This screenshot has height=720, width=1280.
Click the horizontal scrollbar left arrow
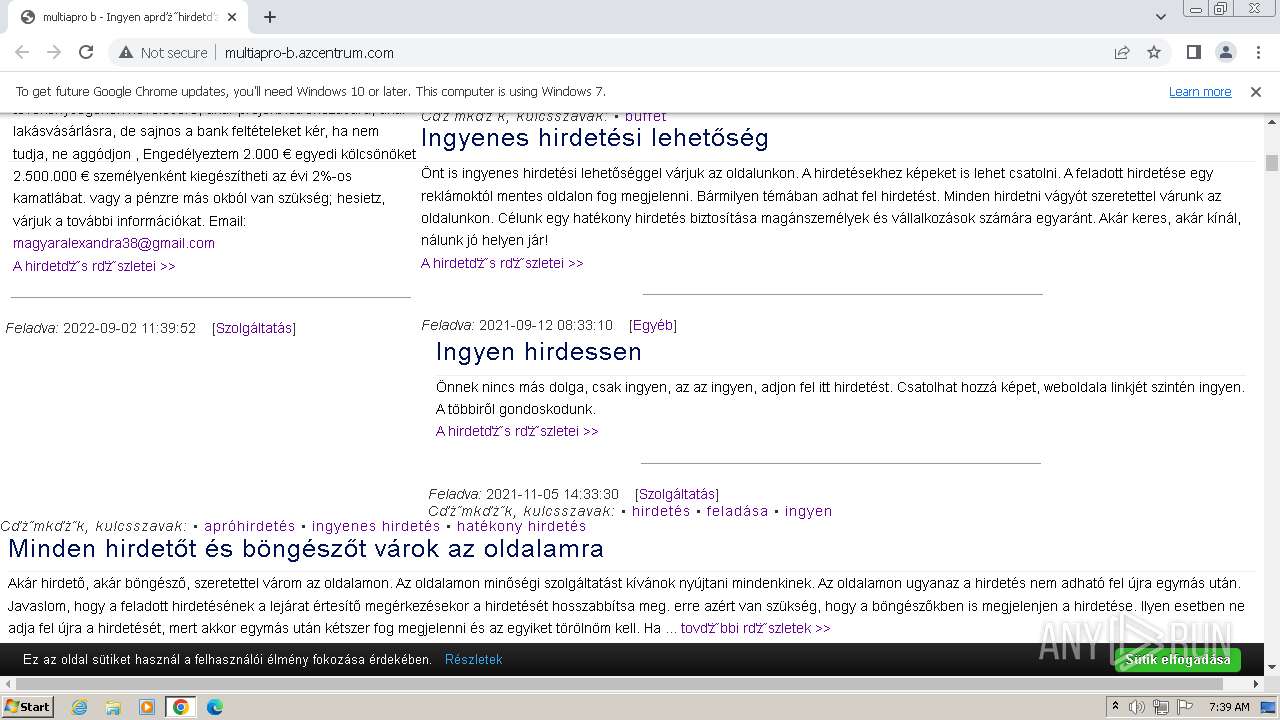point(7,684)
